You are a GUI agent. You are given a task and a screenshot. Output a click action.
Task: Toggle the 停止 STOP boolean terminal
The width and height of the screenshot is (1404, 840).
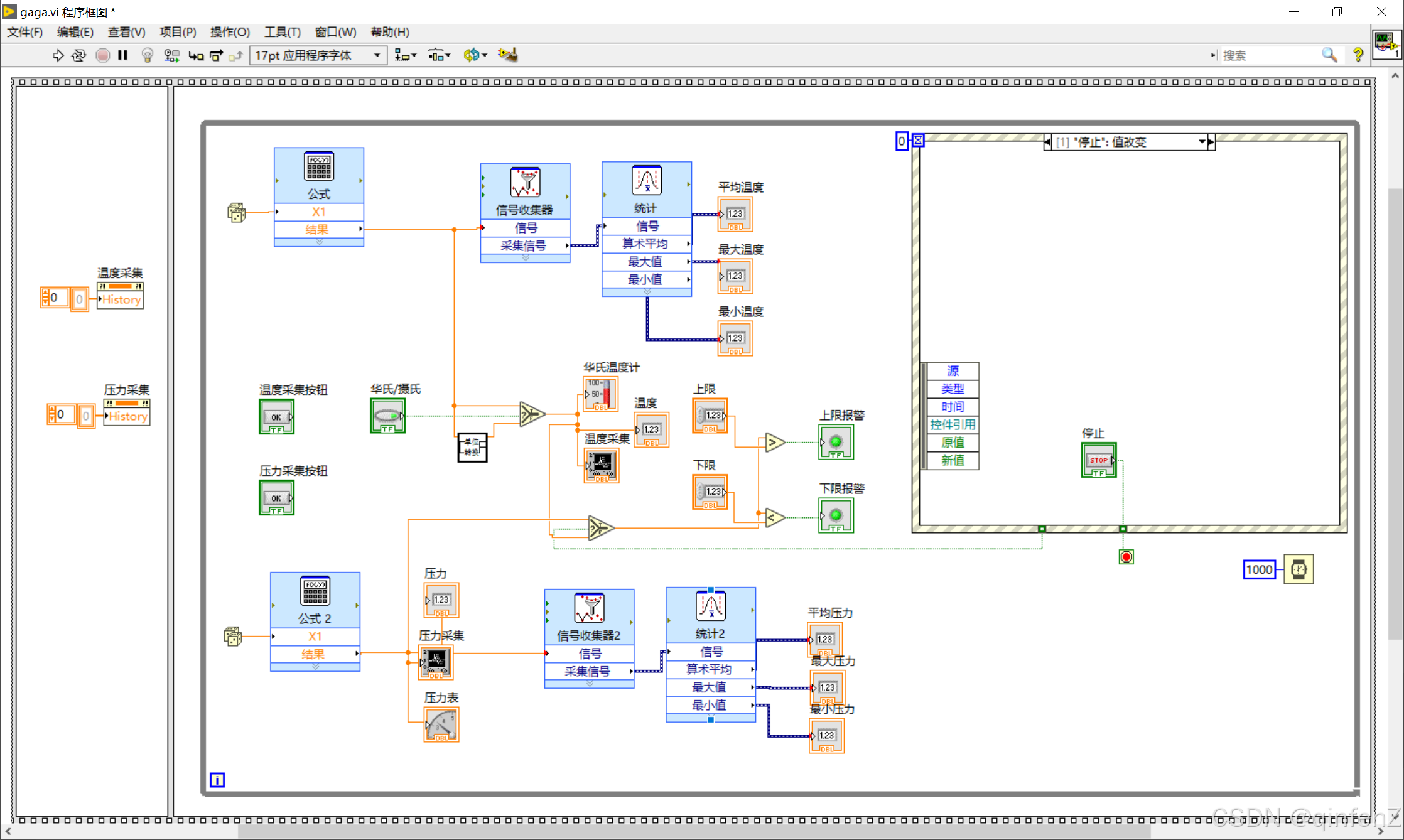pyautogui.click(x=1098, y=460)
